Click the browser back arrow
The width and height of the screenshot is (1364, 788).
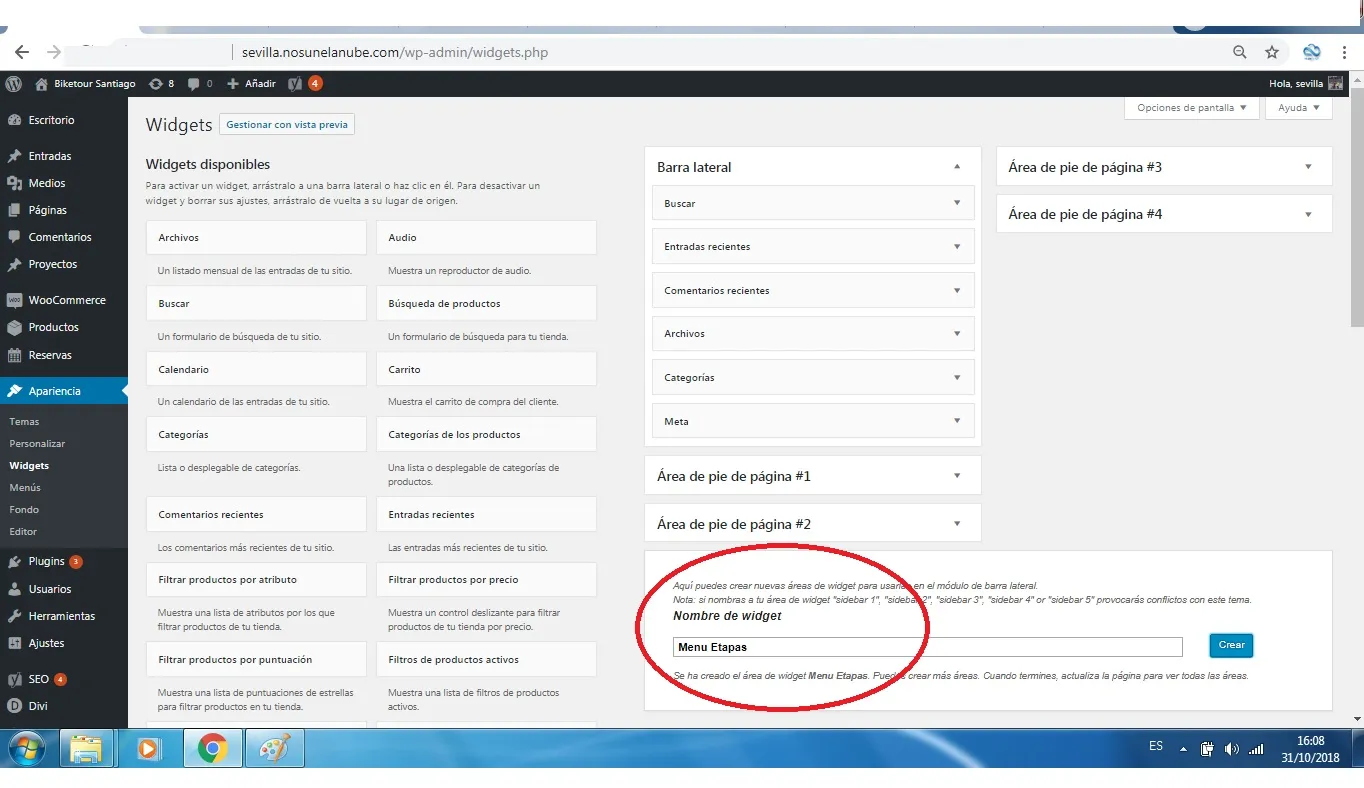pyautogui.click(x=22, y=52)
